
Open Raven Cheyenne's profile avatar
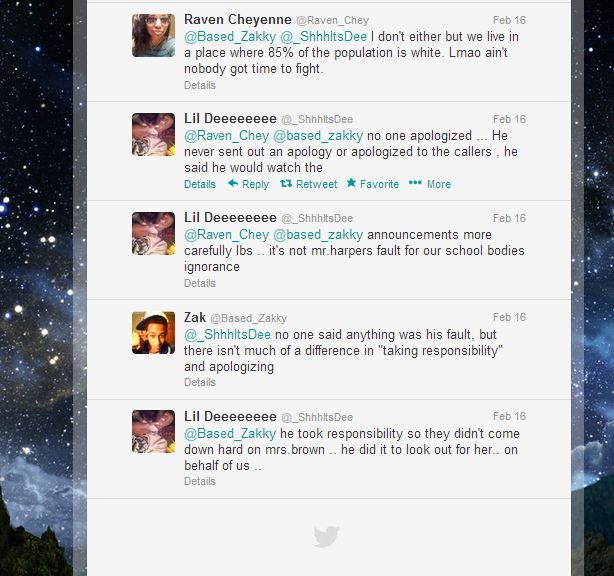(154, 36)
